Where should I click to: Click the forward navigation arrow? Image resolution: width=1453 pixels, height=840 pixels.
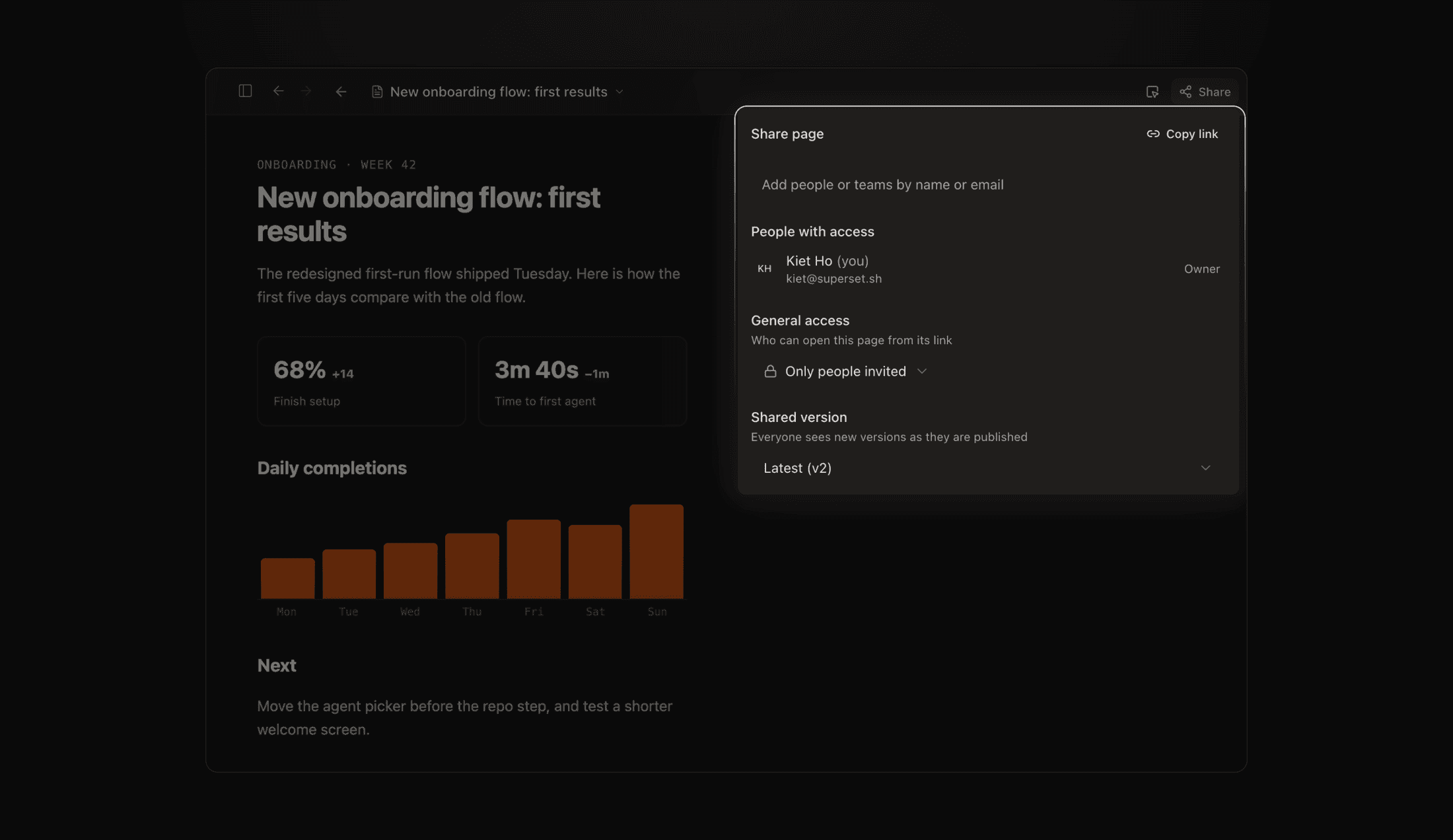306,91
